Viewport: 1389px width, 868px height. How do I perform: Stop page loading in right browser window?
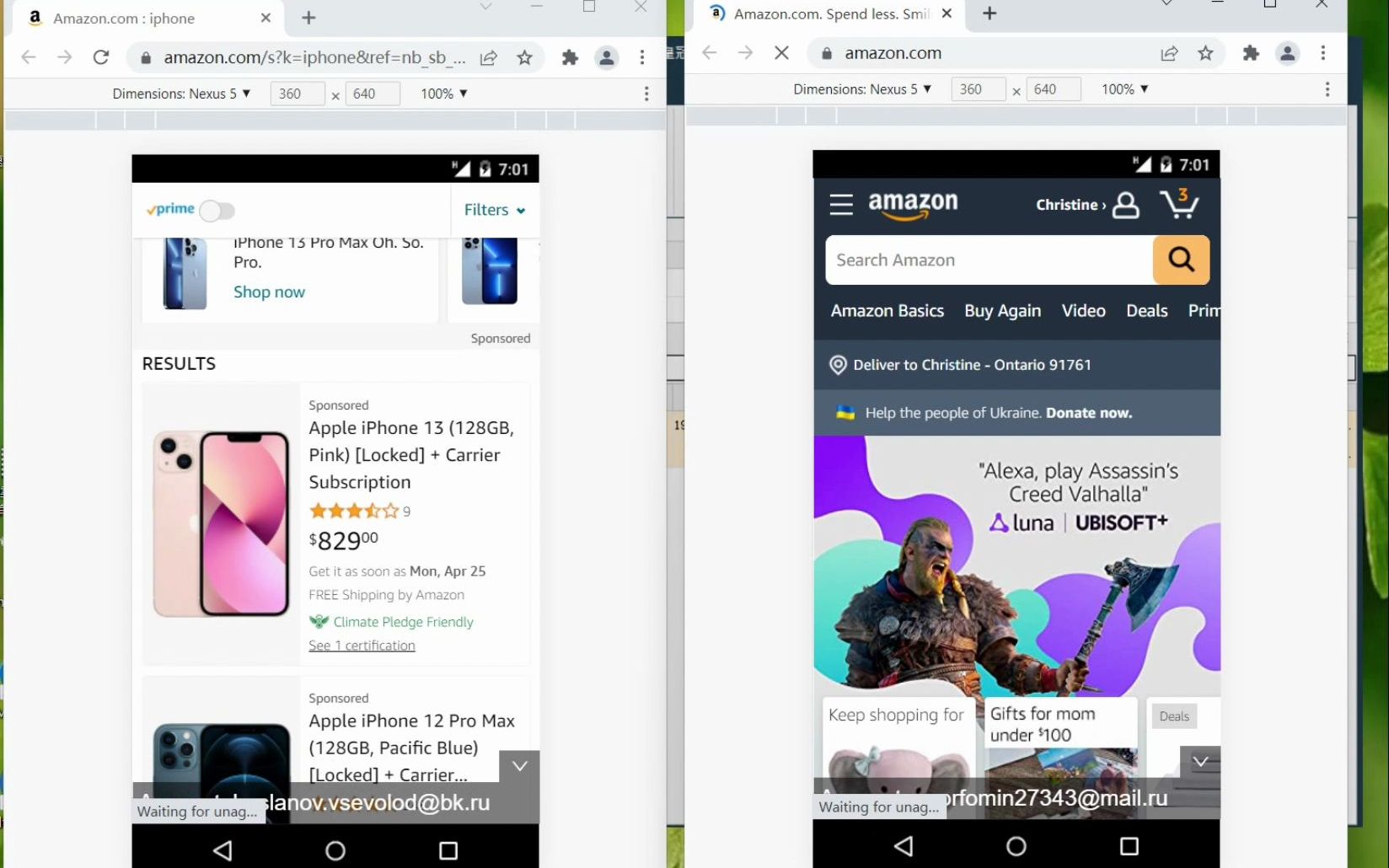coord(781,53)
